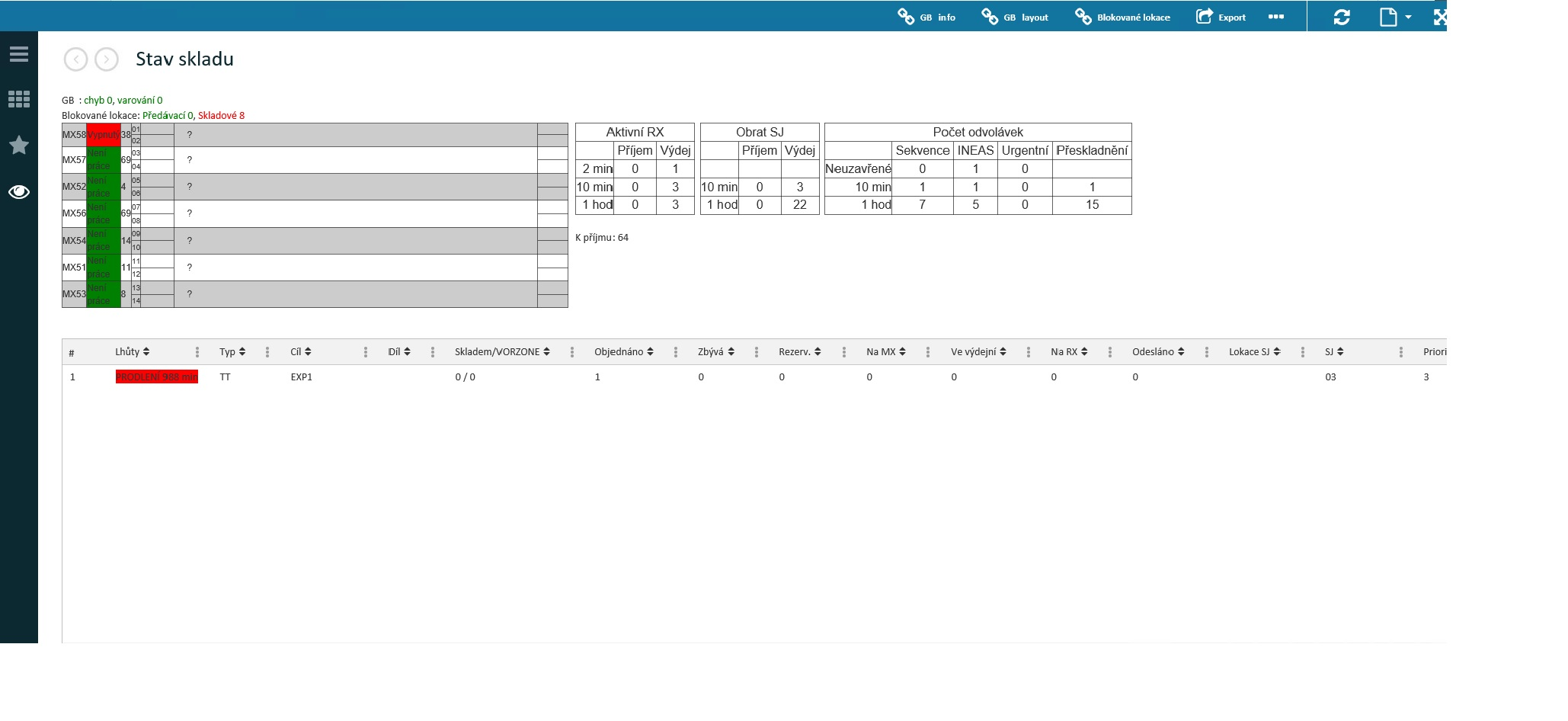Open column options for Typ column

coord(267,352)
